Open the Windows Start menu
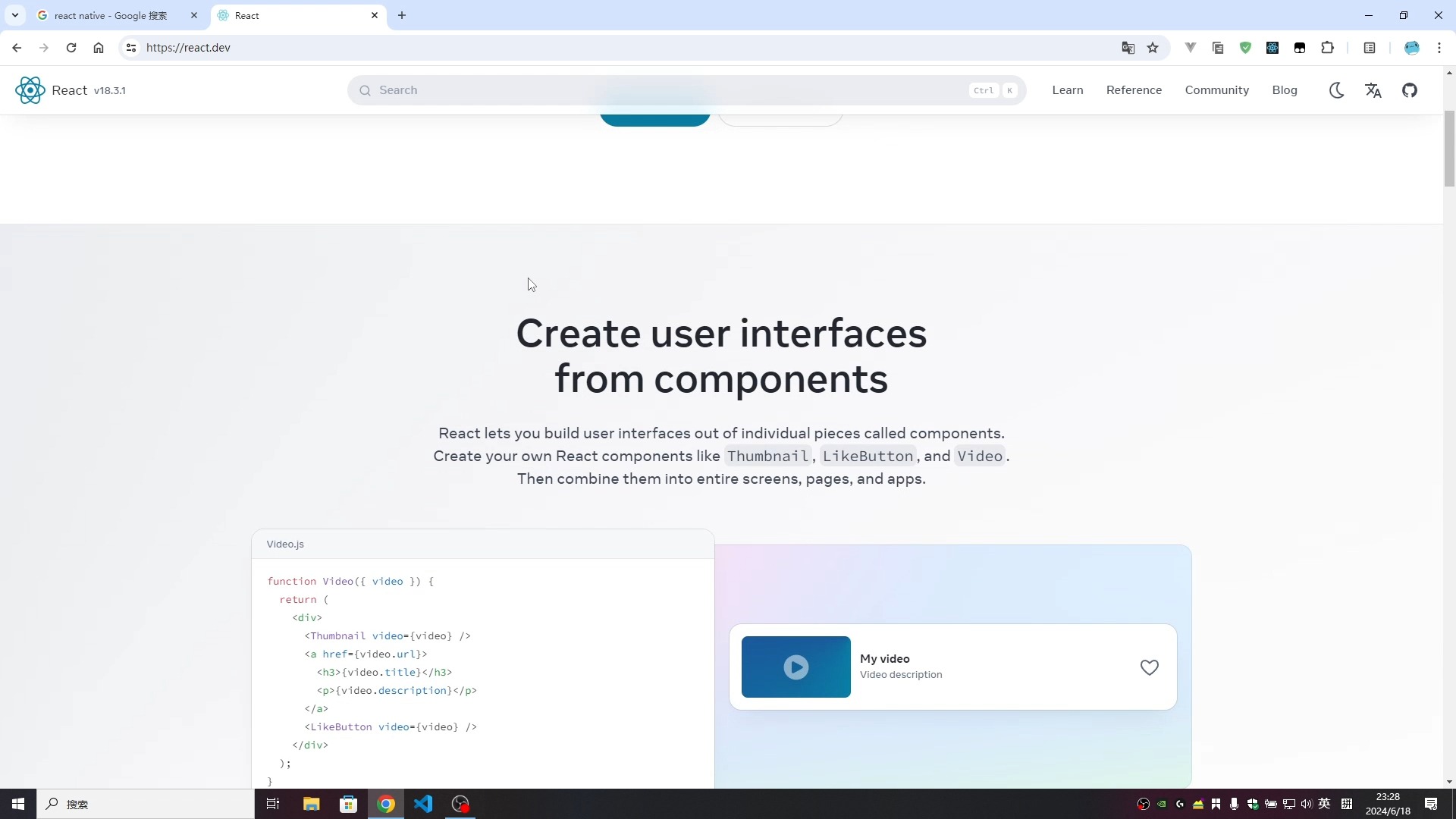1456x819 pixels. click(x=18, y=804)
